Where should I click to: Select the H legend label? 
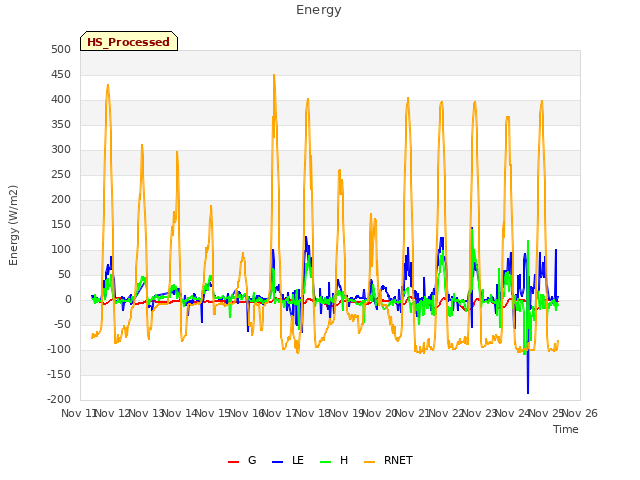[x=344, y=460]
